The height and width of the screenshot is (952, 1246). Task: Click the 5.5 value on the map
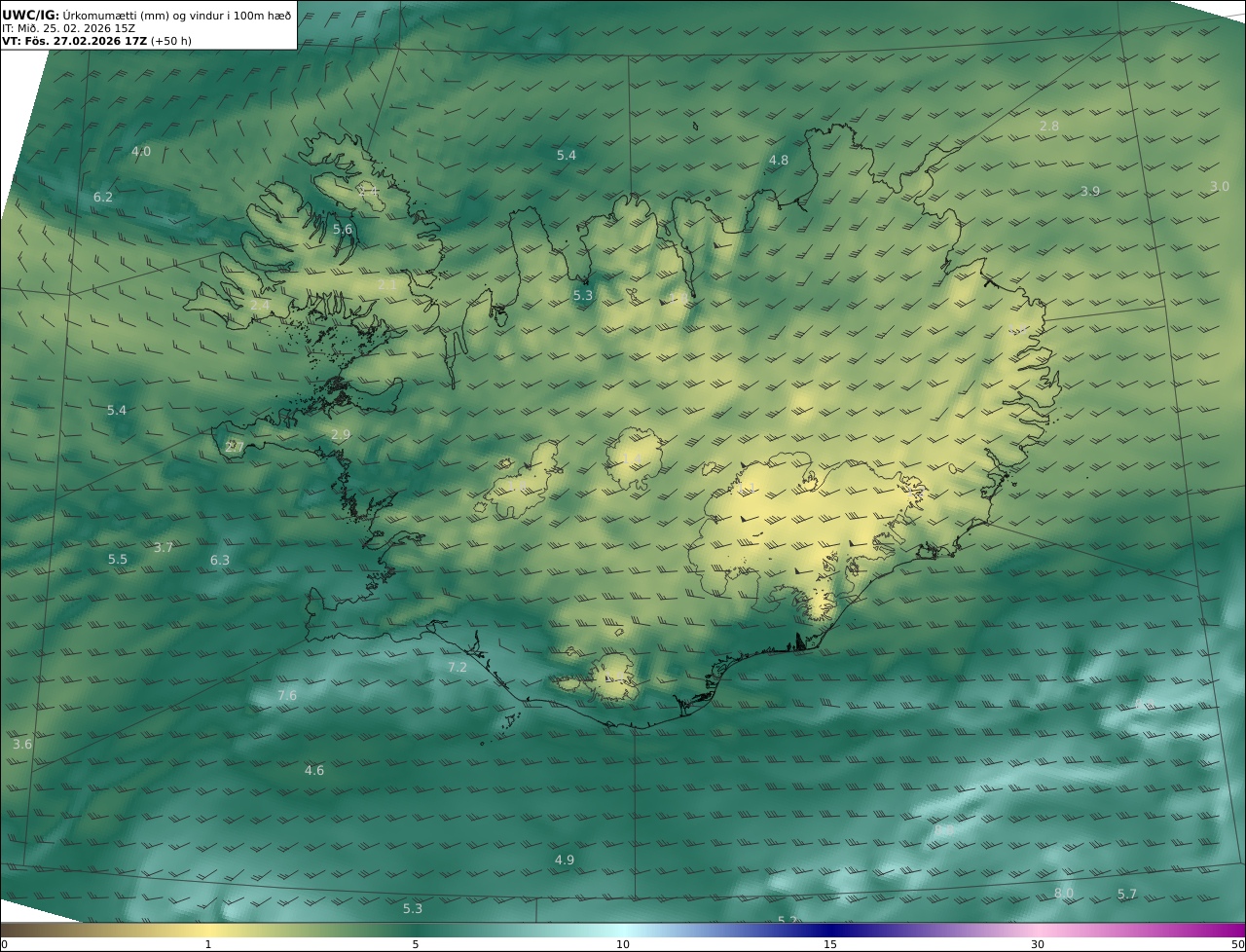(x=118, y=560)
